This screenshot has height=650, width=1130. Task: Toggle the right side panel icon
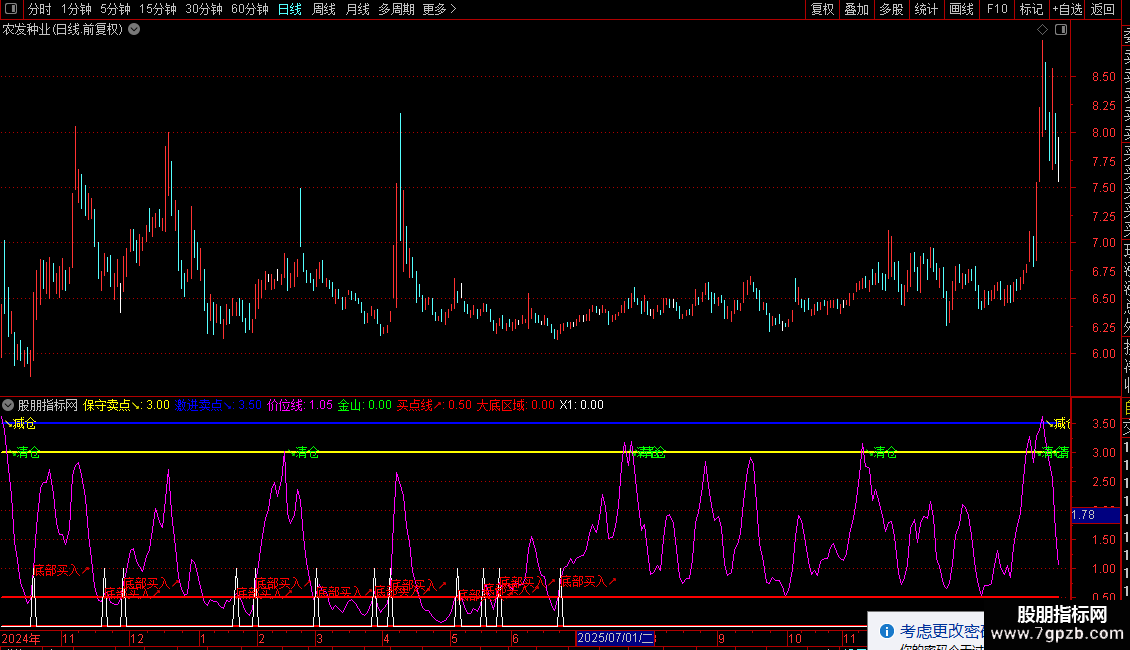[1061, 30]
